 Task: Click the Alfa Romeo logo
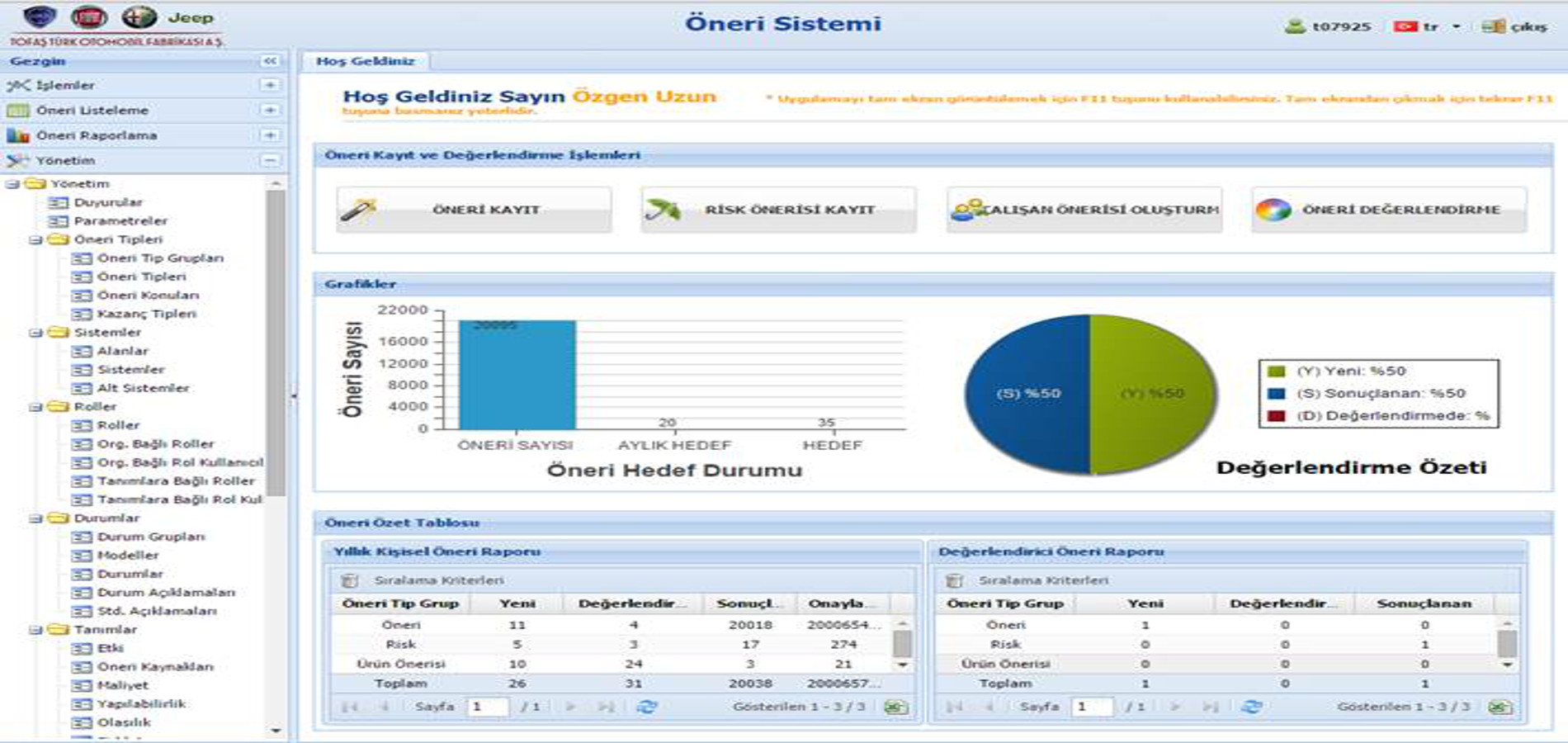pos(139,17)
